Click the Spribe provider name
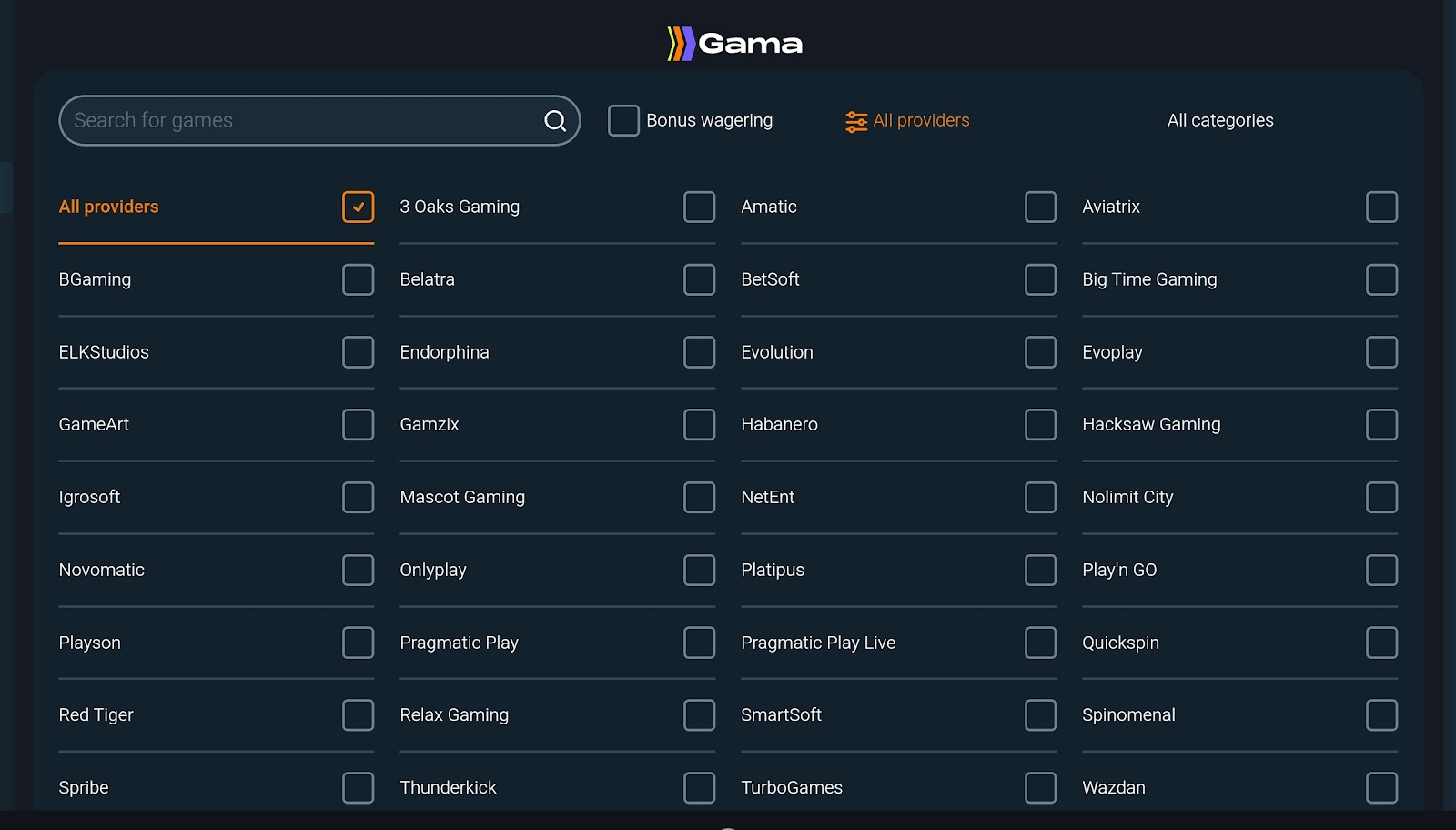Screen dimensions: 1456x830 tap(84, 788)
